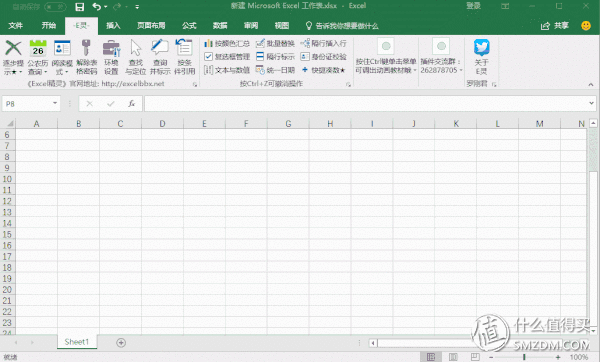
Task: Click the insert function fx button
Action: pos(131,104)
